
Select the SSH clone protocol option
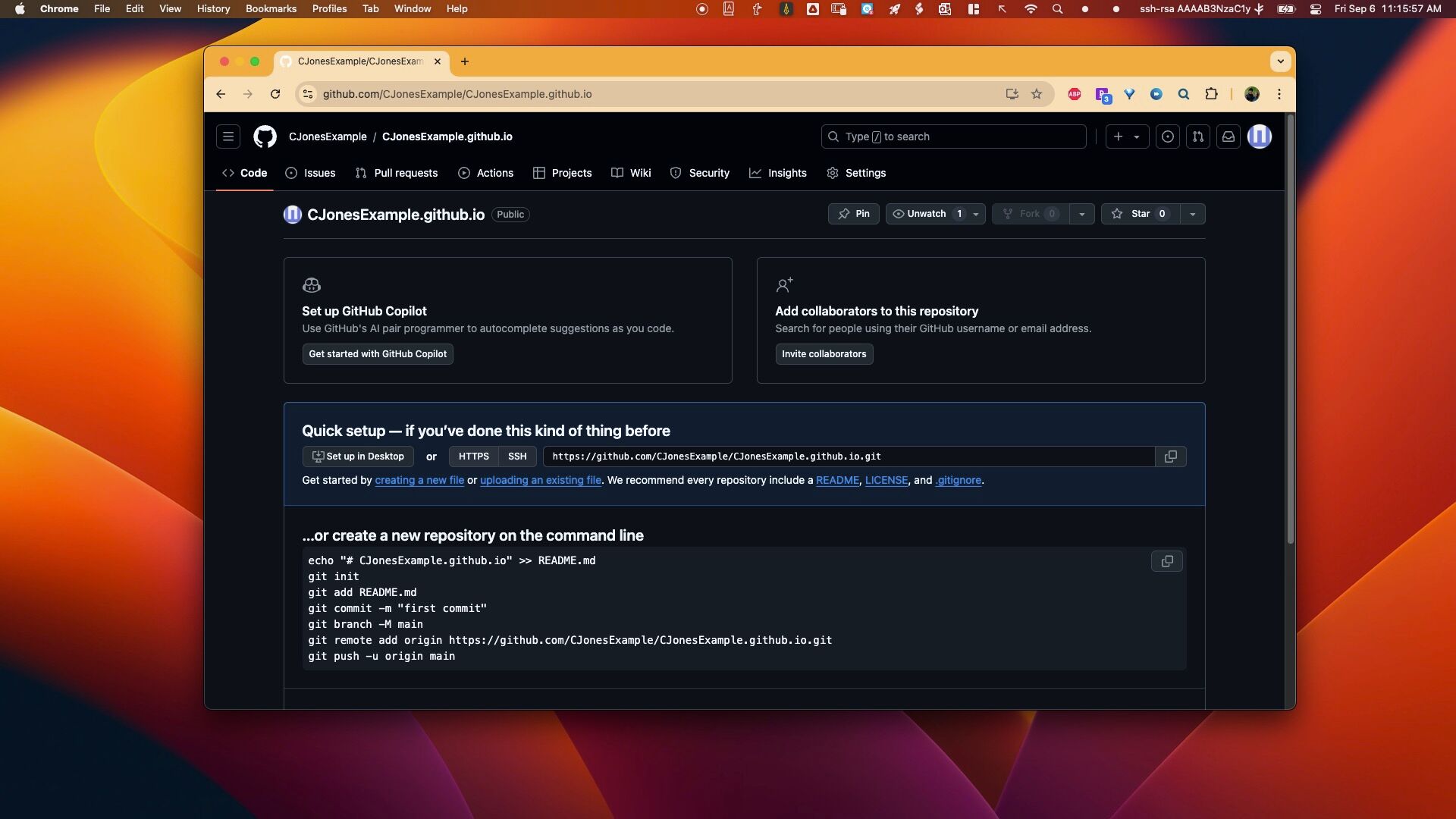click(x=517, y=457)
